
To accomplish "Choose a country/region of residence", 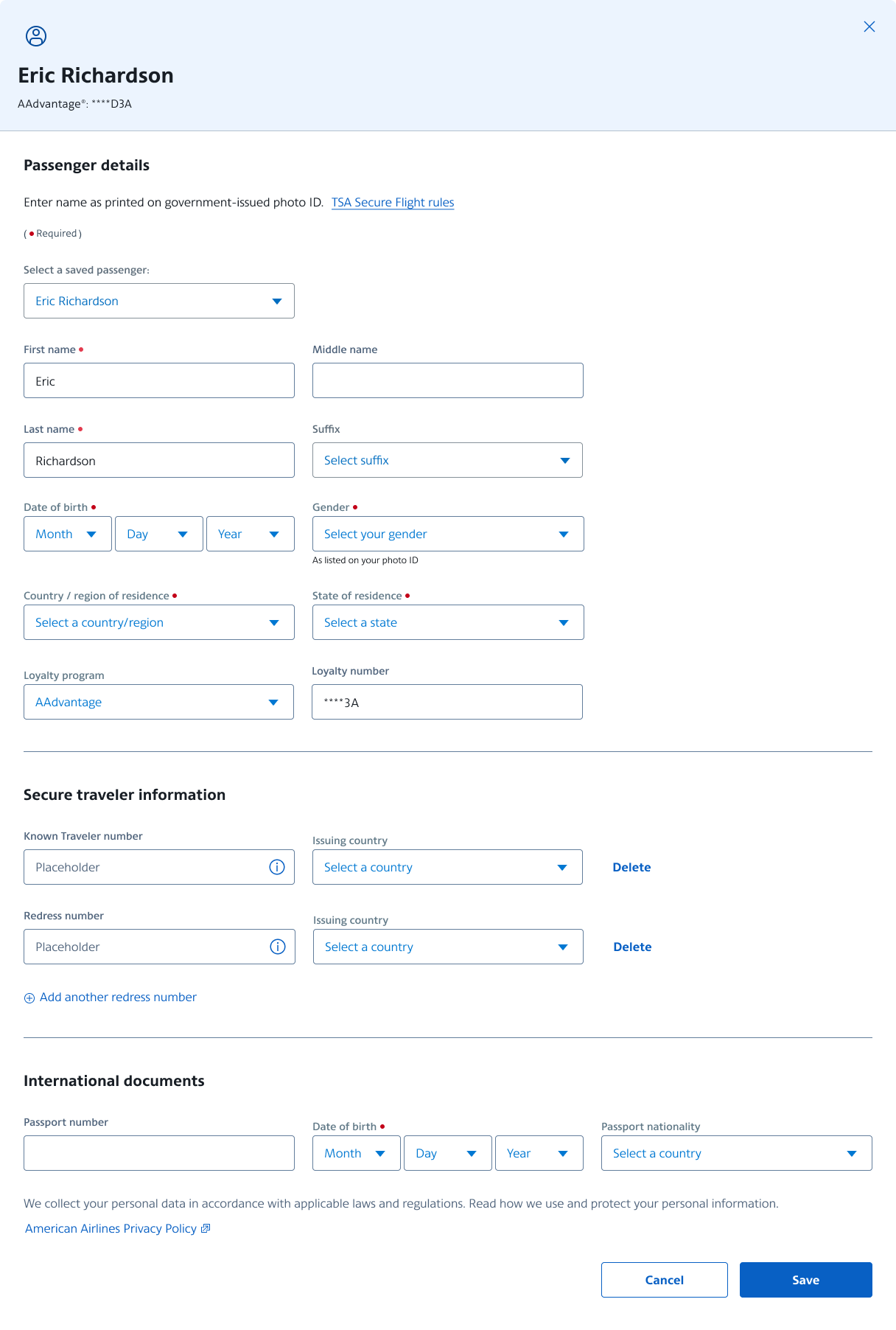I will (x=158, y=622).
